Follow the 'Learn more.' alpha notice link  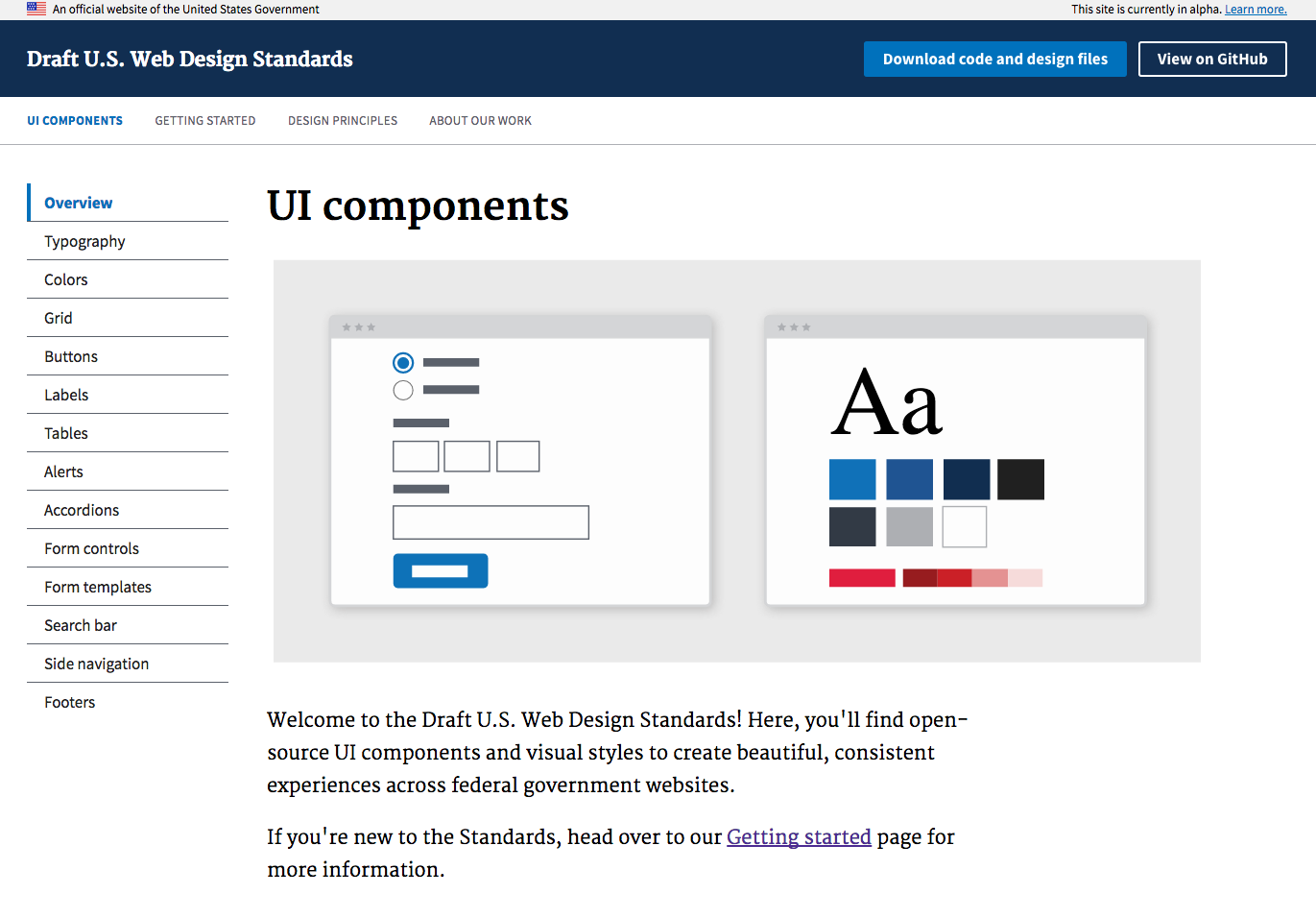[x=1256, y=10]
